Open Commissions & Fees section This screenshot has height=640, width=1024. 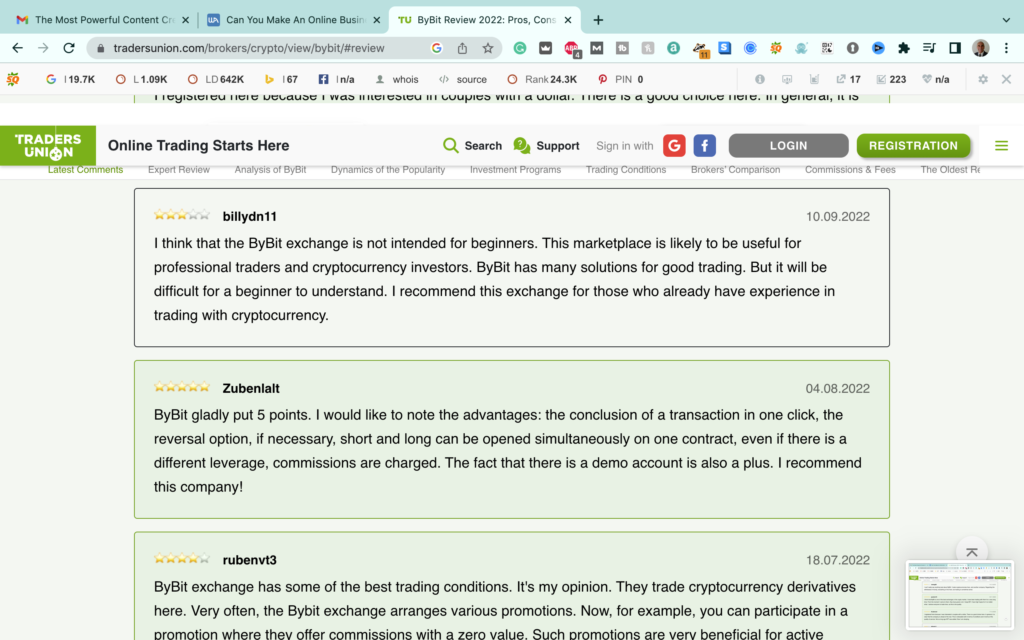[x=850, y=170]
